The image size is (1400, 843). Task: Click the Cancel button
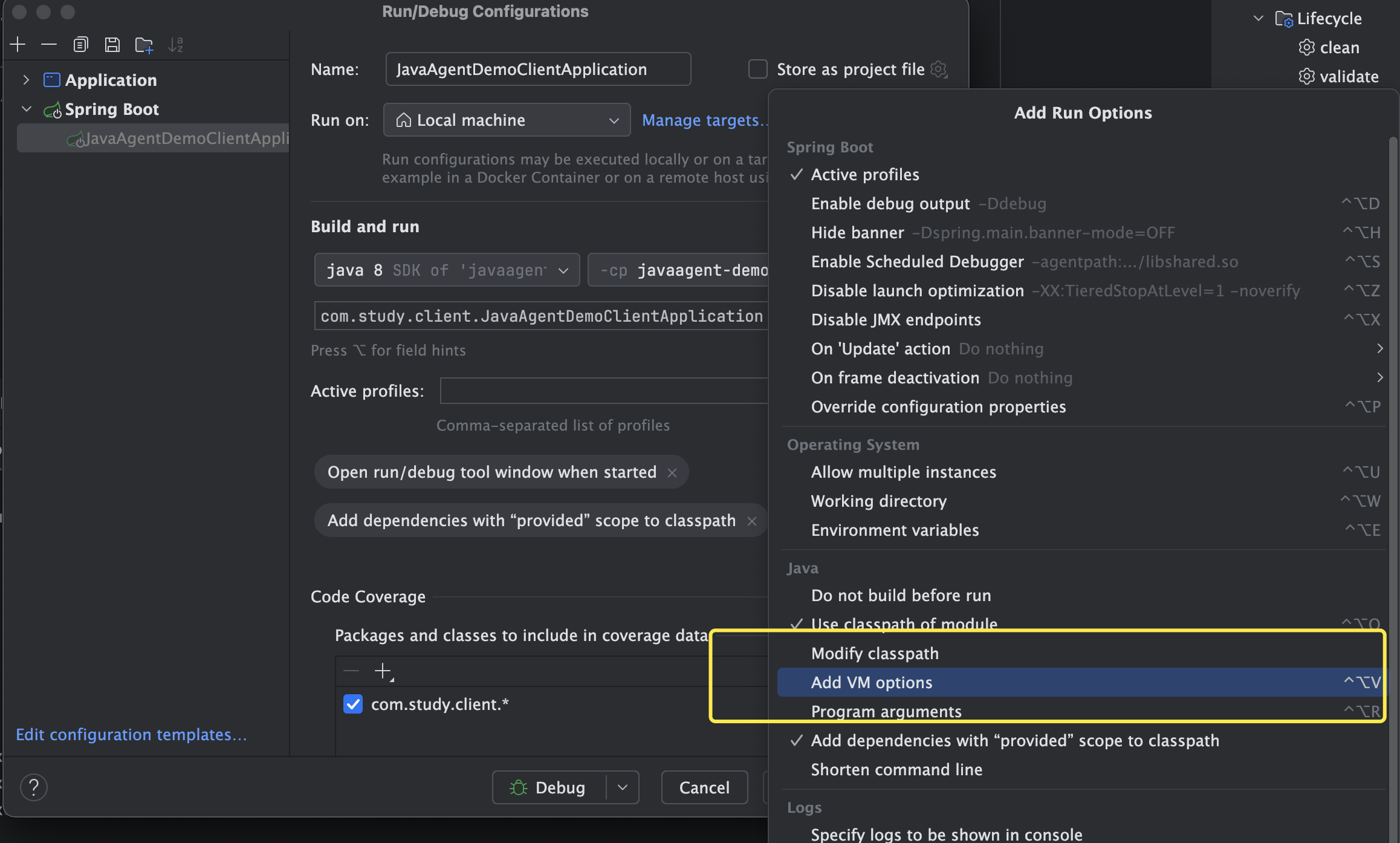704,787
